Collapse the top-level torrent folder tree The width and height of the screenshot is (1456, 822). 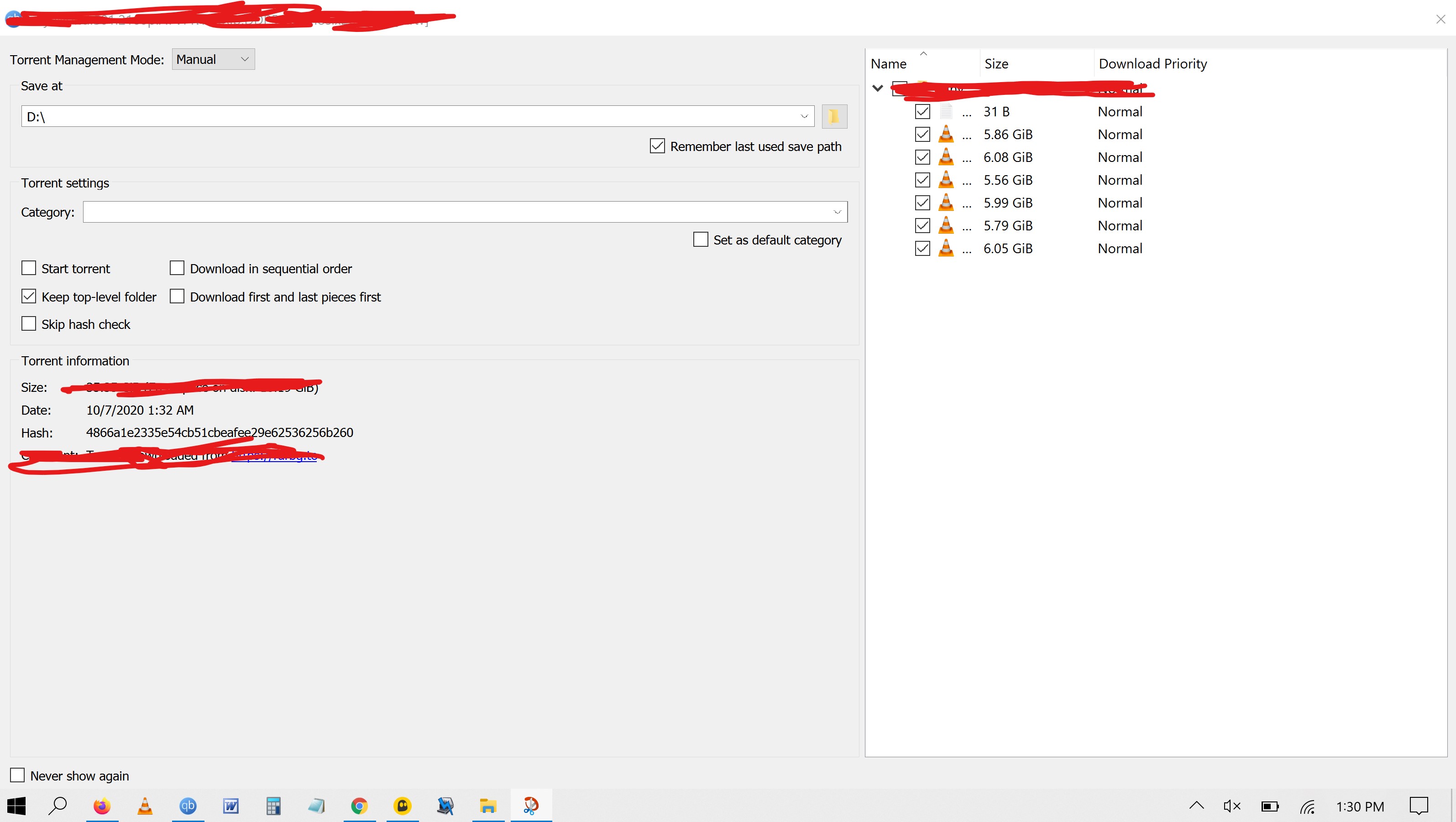(878, 88)
